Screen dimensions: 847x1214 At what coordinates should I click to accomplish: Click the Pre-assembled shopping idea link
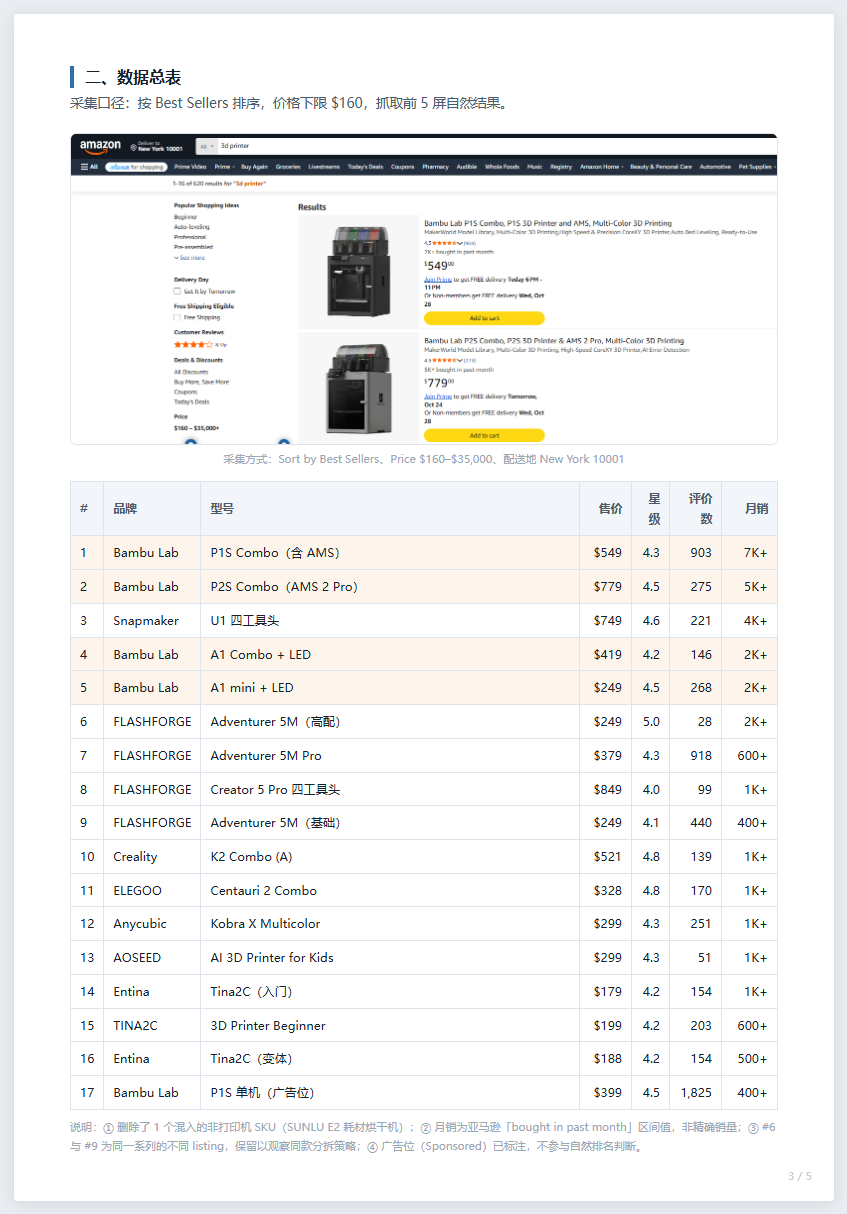pyautogui.click(x=193, y=247)
